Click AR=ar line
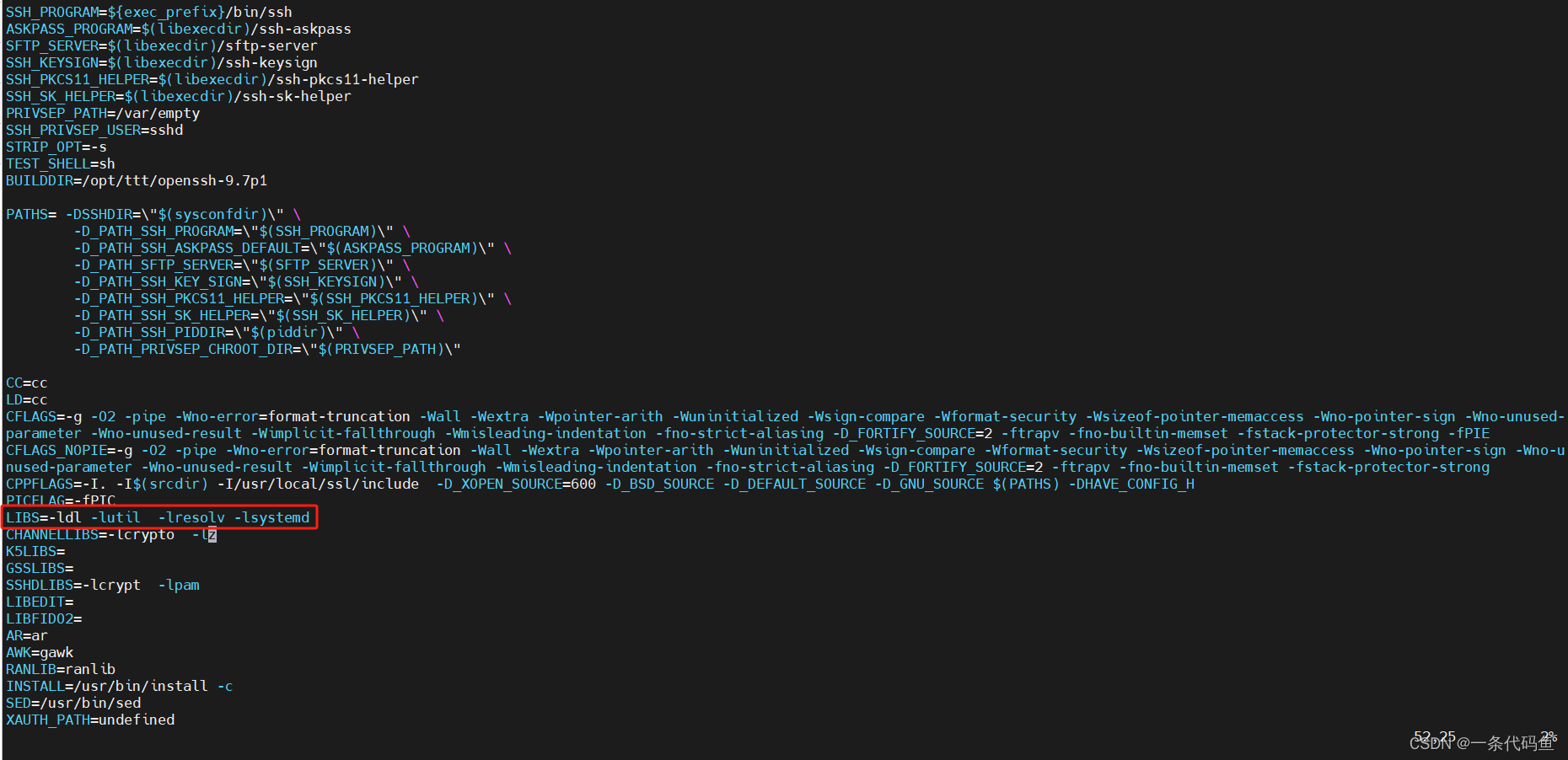This screenshot has height=760, width=1568. tap(27, 635)
